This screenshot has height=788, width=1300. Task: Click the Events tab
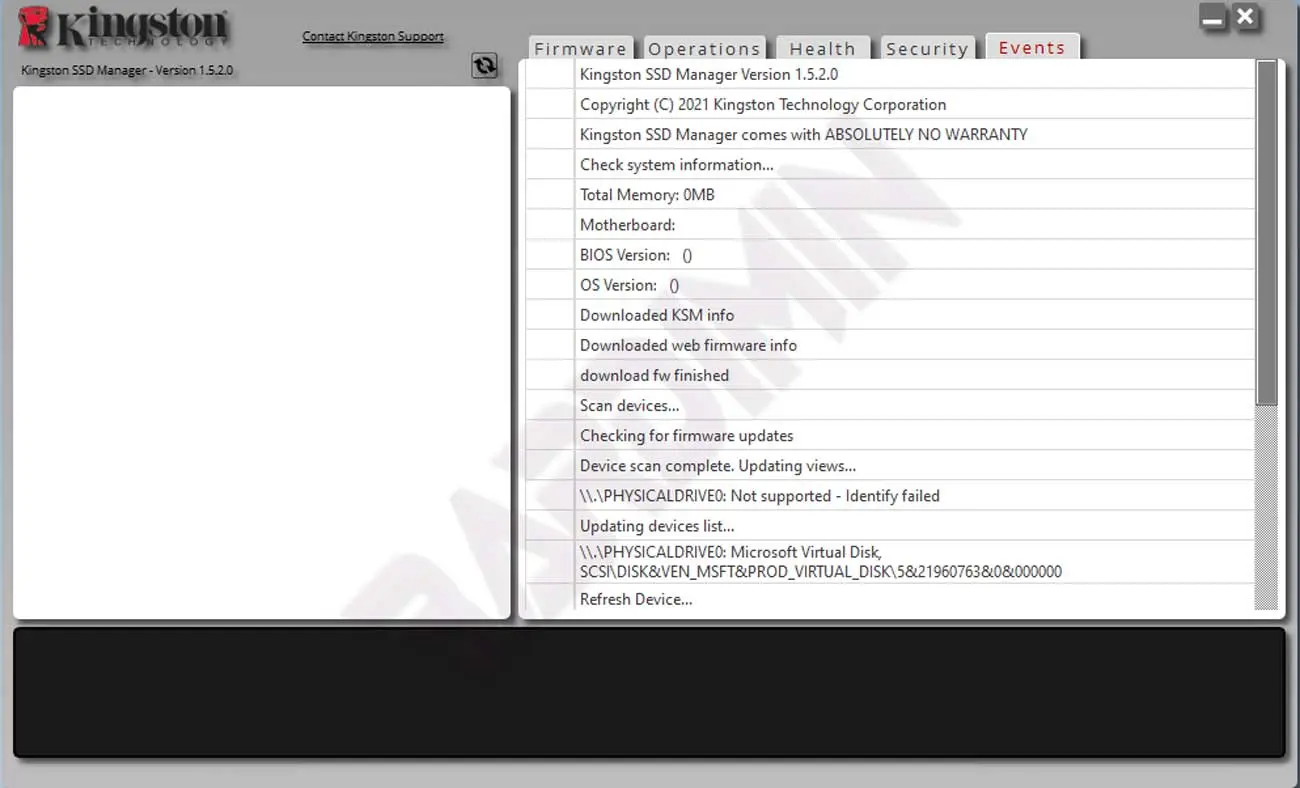coord(1032,48)
